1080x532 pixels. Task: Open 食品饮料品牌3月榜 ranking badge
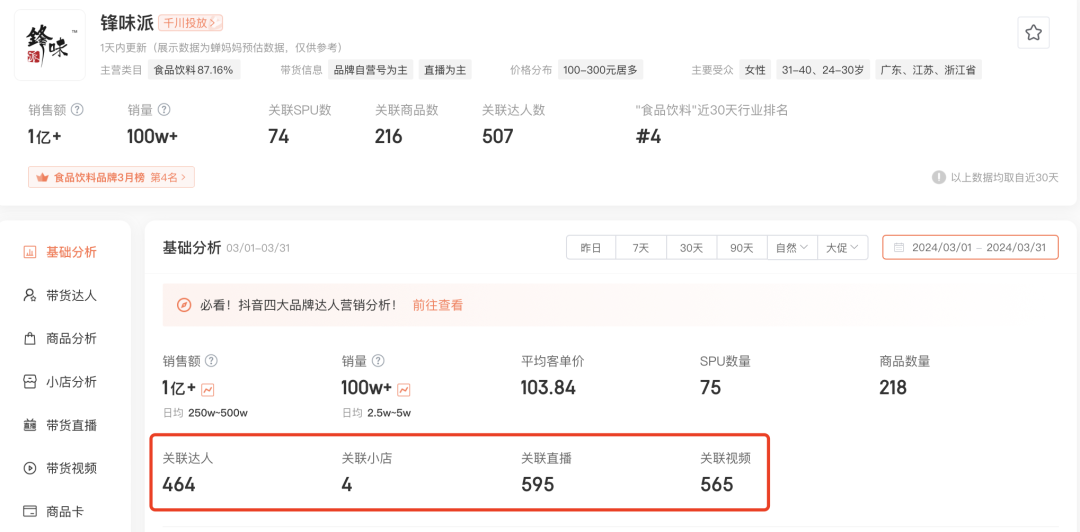112,178
